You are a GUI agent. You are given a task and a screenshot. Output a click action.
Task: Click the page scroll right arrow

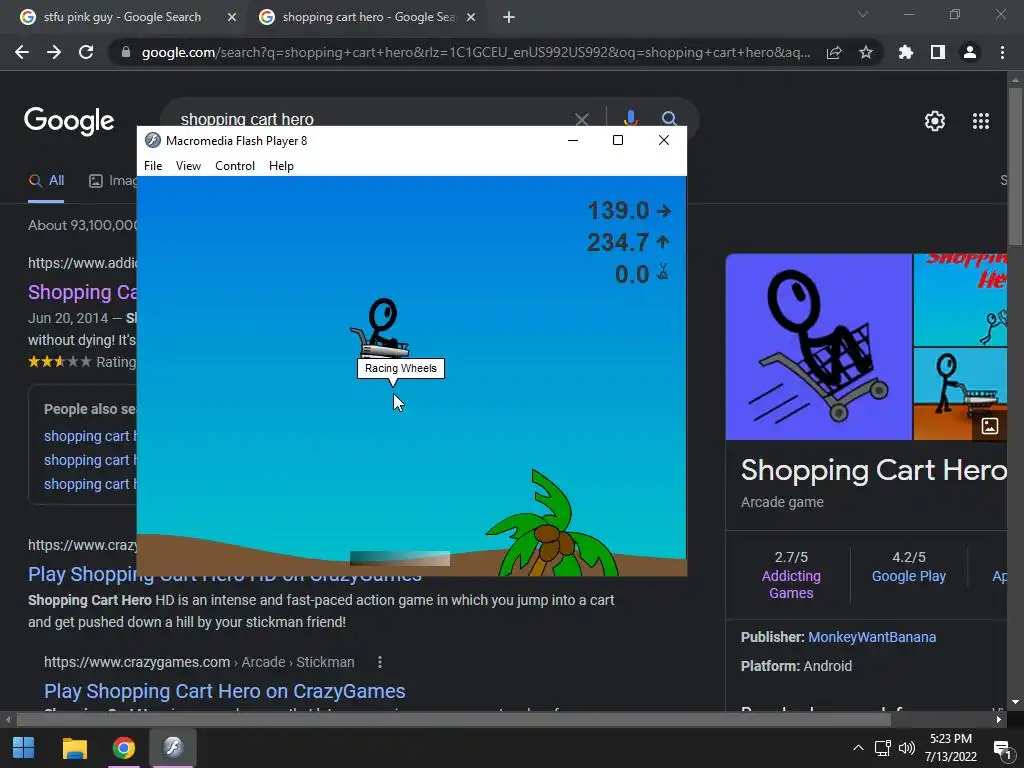(999, 720)
